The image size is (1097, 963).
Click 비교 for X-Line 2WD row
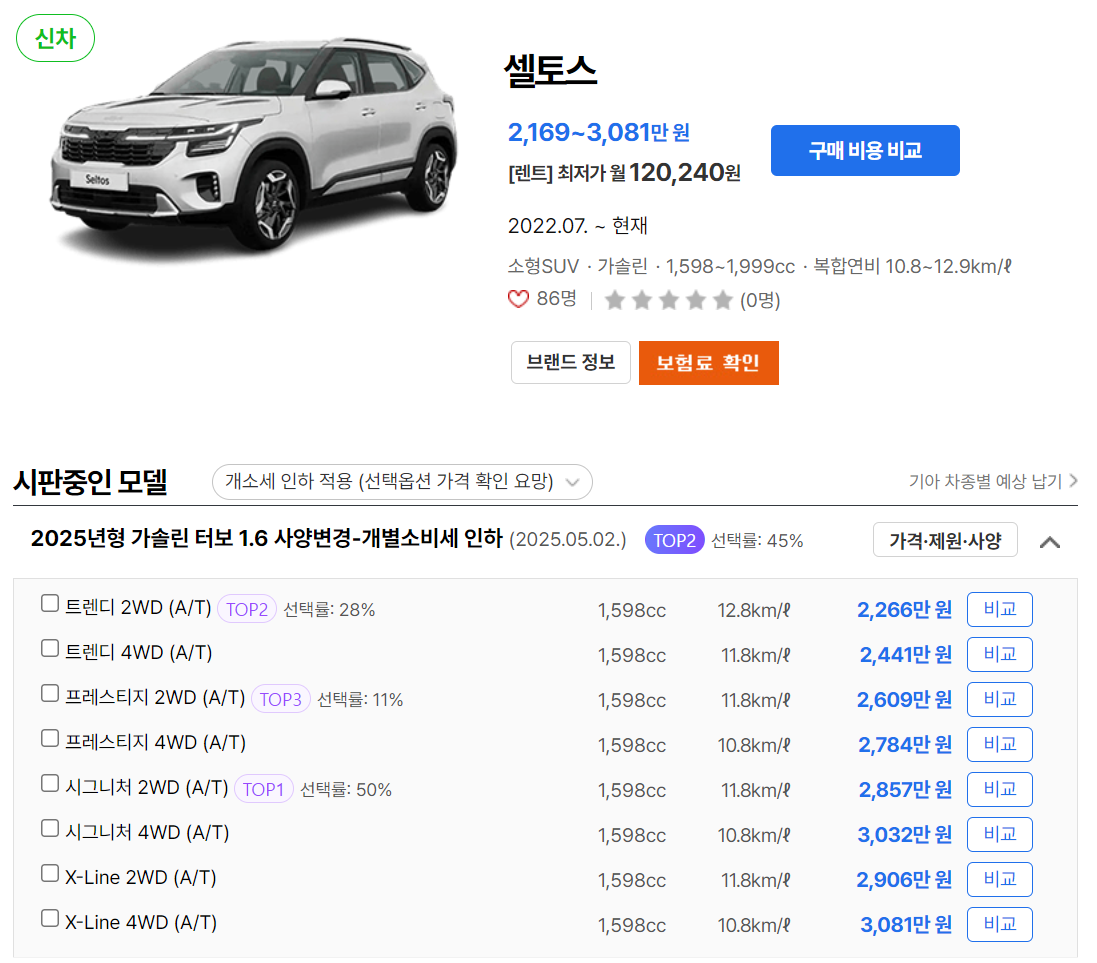coord(999,879)
